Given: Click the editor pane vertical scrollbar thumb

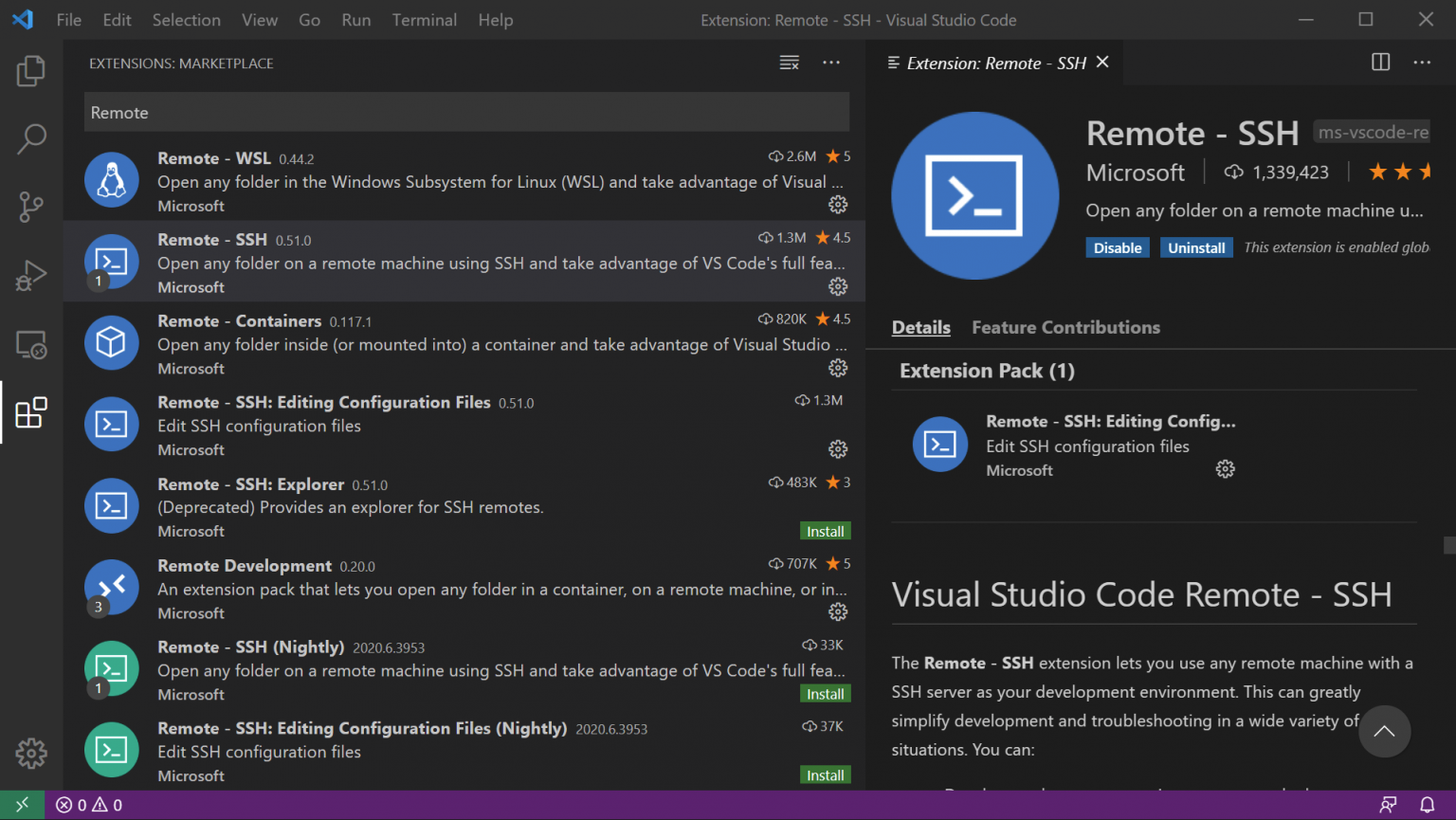Looking at the screenshot, I should pos(1449,545).
